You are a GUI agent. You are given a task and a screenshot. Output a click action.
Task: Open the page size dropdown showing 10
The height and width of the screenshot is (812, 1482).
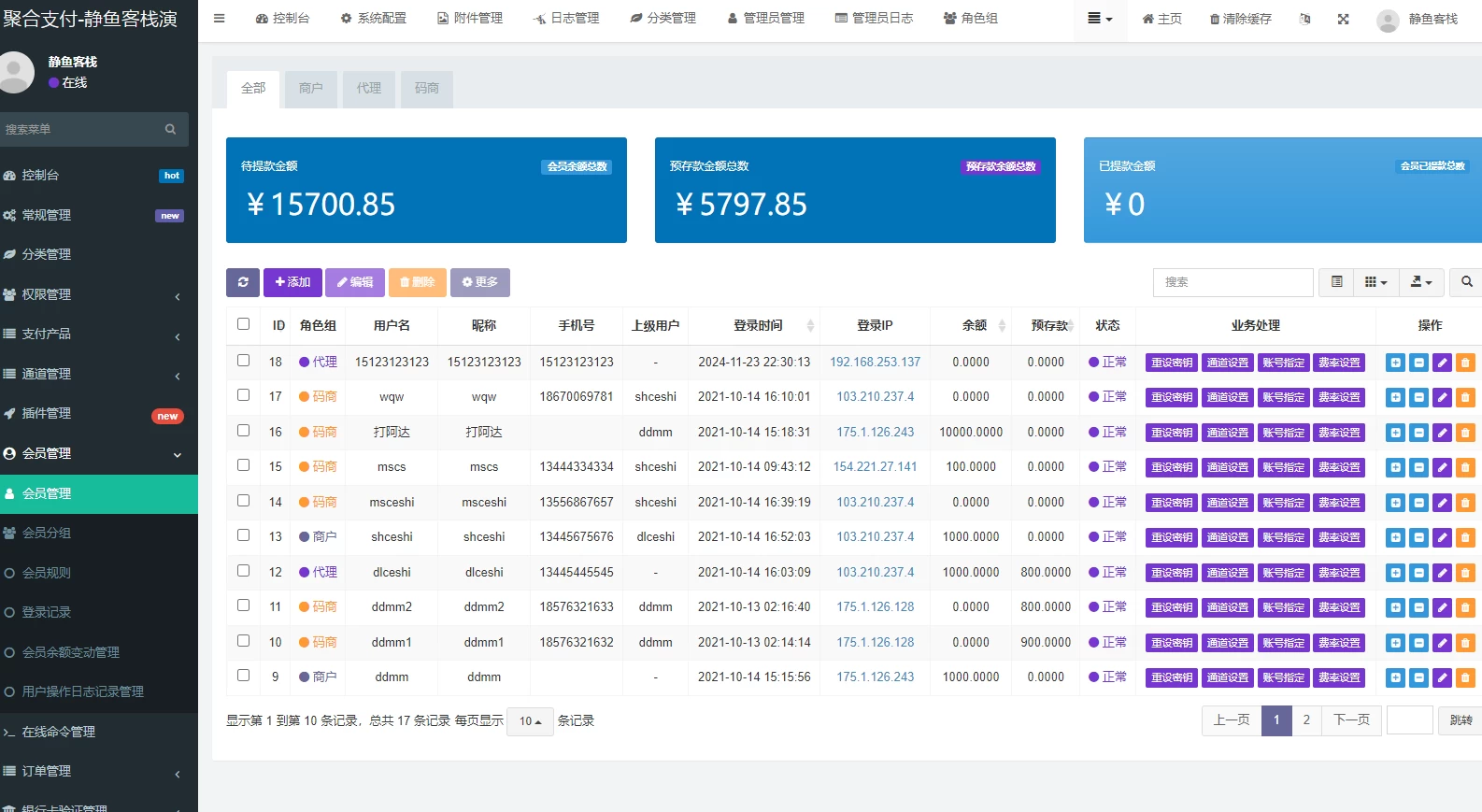[x=530, y=721]
